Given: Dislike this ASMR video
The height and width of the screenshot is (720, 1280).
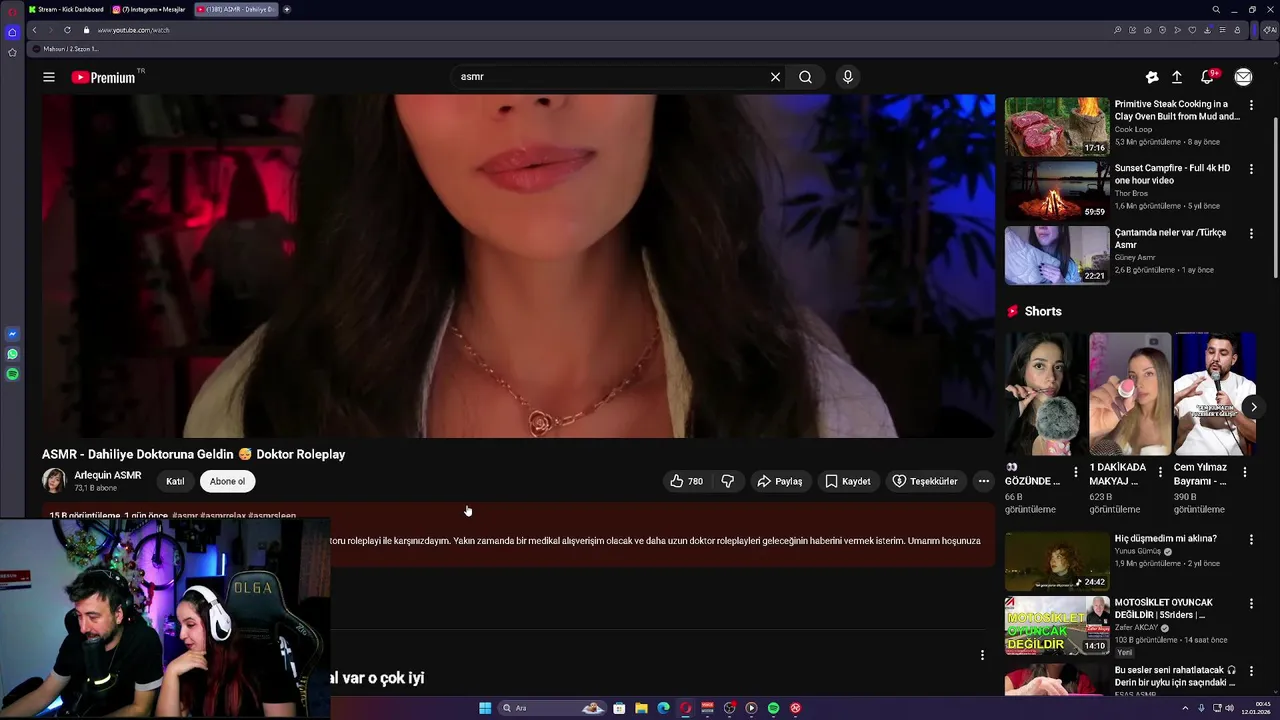Looking at the screenshot, I should (727, 481).
